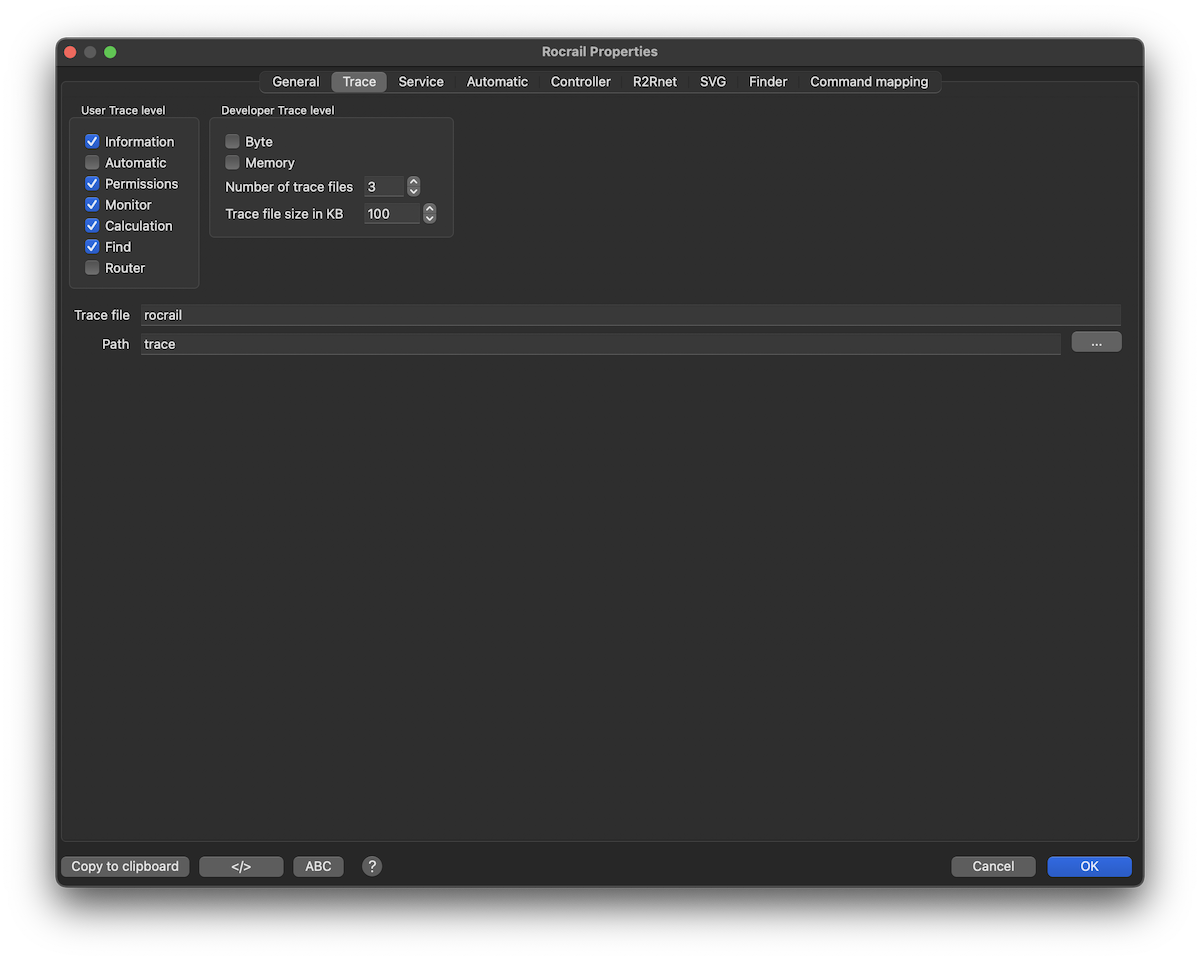Click the Trace file size stepper
The image size is (1200, 961).
429,214
